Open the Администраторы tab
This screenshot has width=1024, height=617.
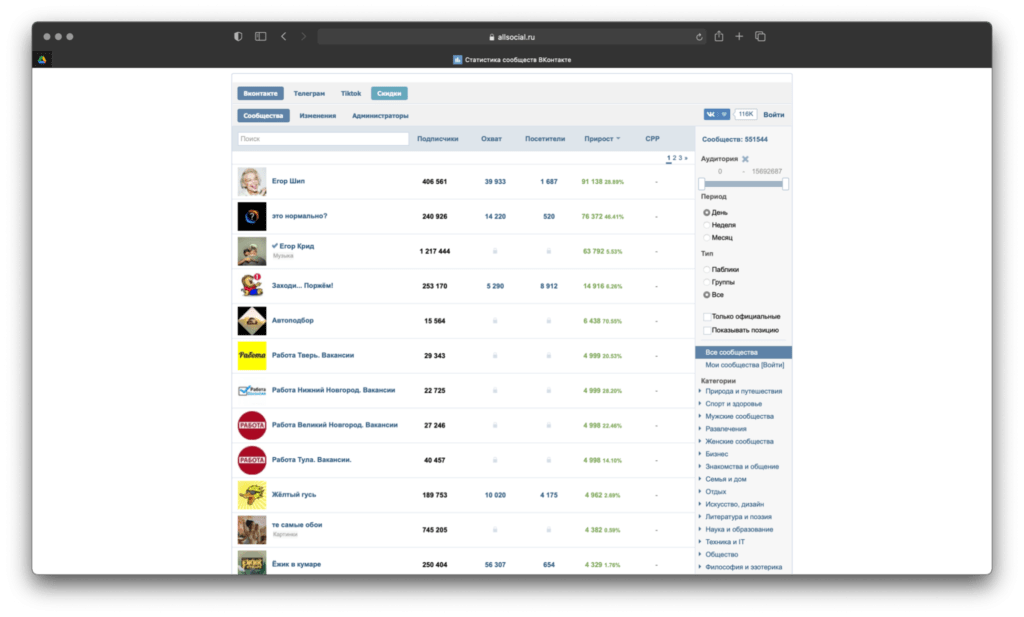pyautogui.click(x=380, y=116)
